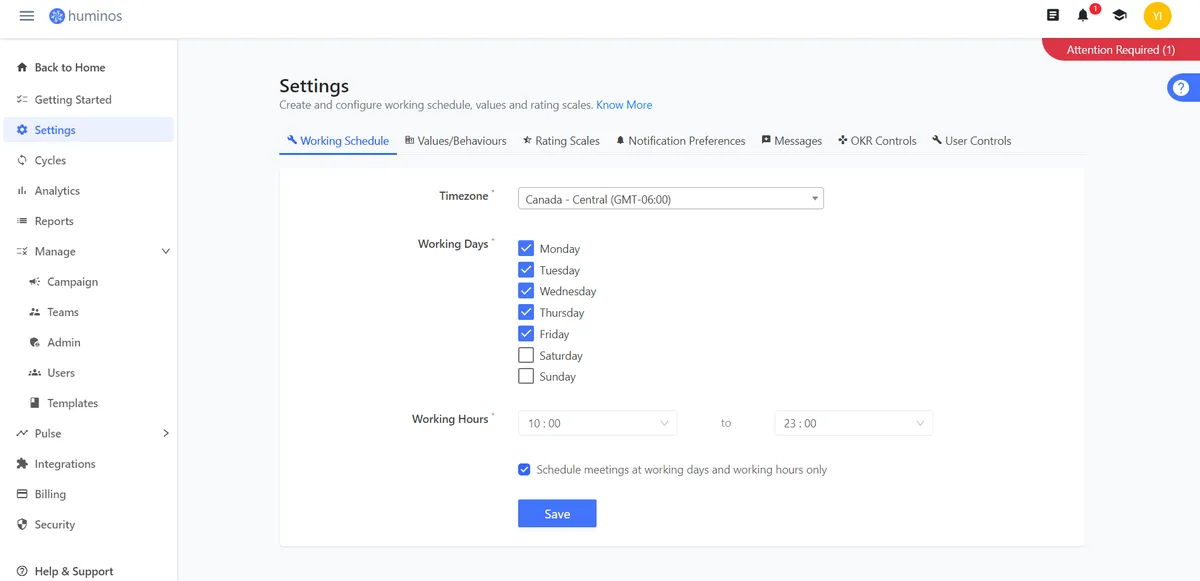Screen dimensions: 1200x581
Task: Toggle schedule meetings at working hours only
Action: click(x=524, y=469)
